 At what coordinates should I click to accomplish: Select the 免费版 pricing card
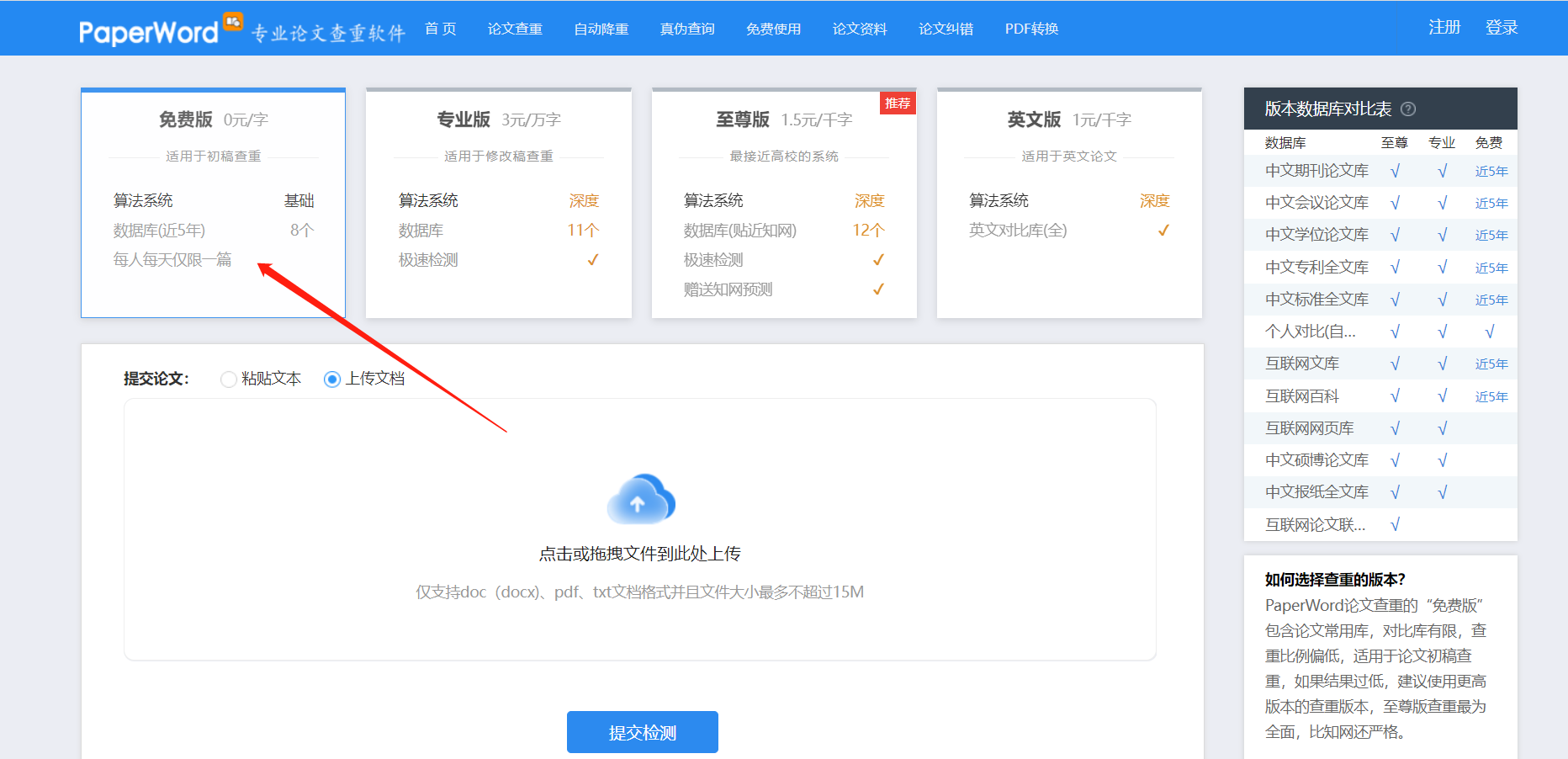click(213, 204)
